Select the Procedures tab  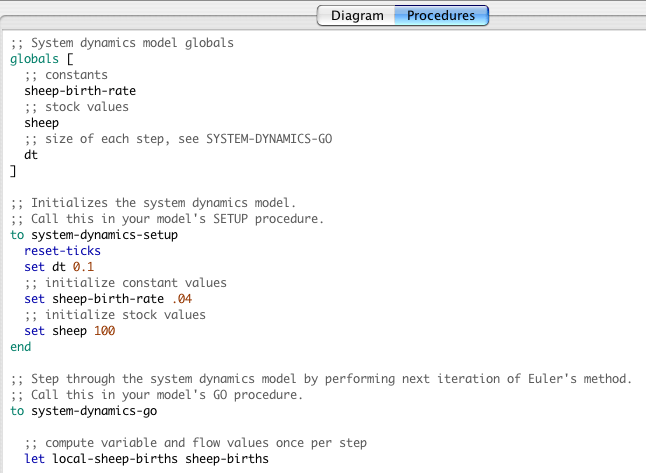[x=441, y=16]
